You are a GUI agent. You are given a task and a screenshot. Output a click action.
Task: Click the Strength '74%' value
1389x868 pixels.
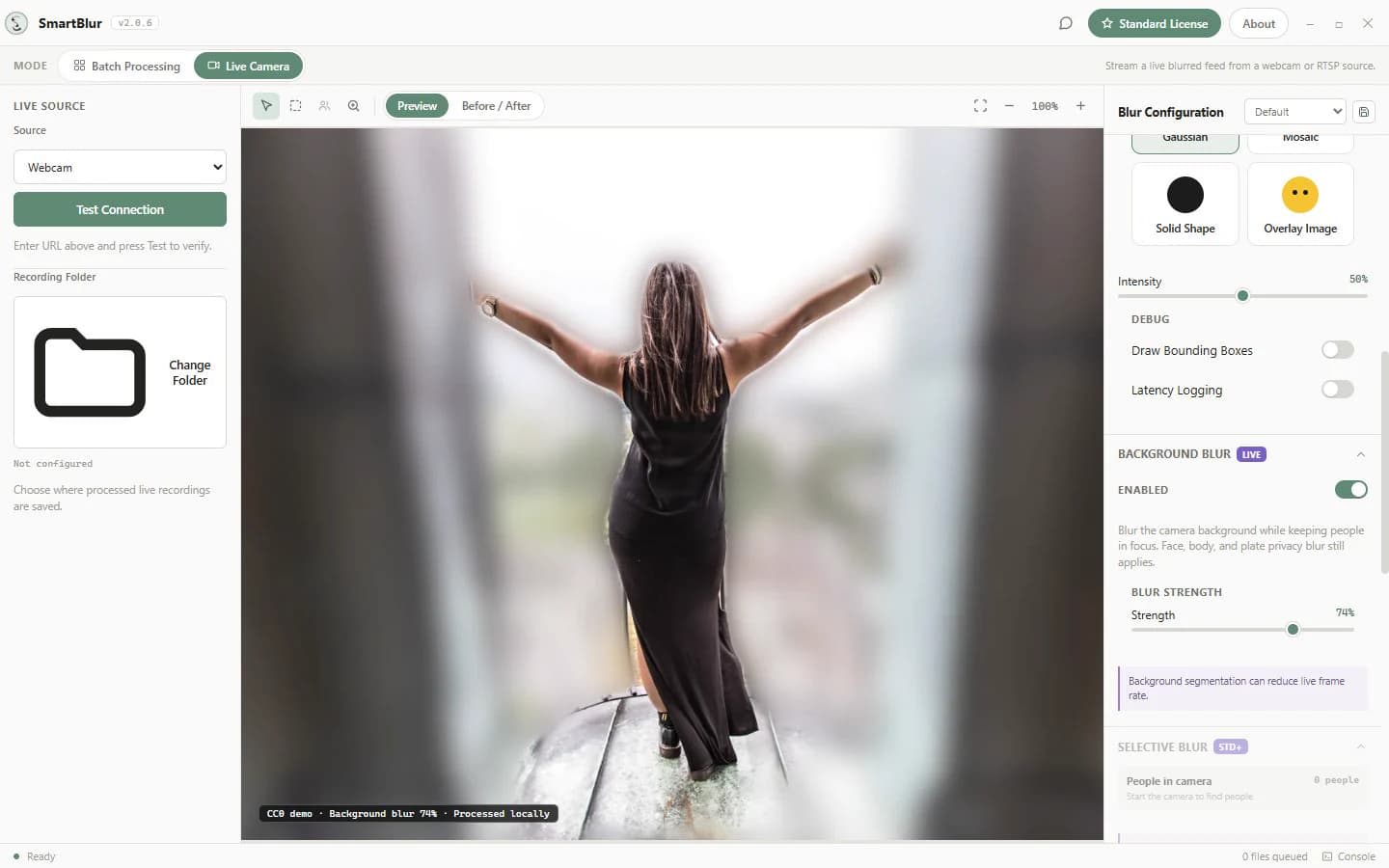coord(1345,612)
